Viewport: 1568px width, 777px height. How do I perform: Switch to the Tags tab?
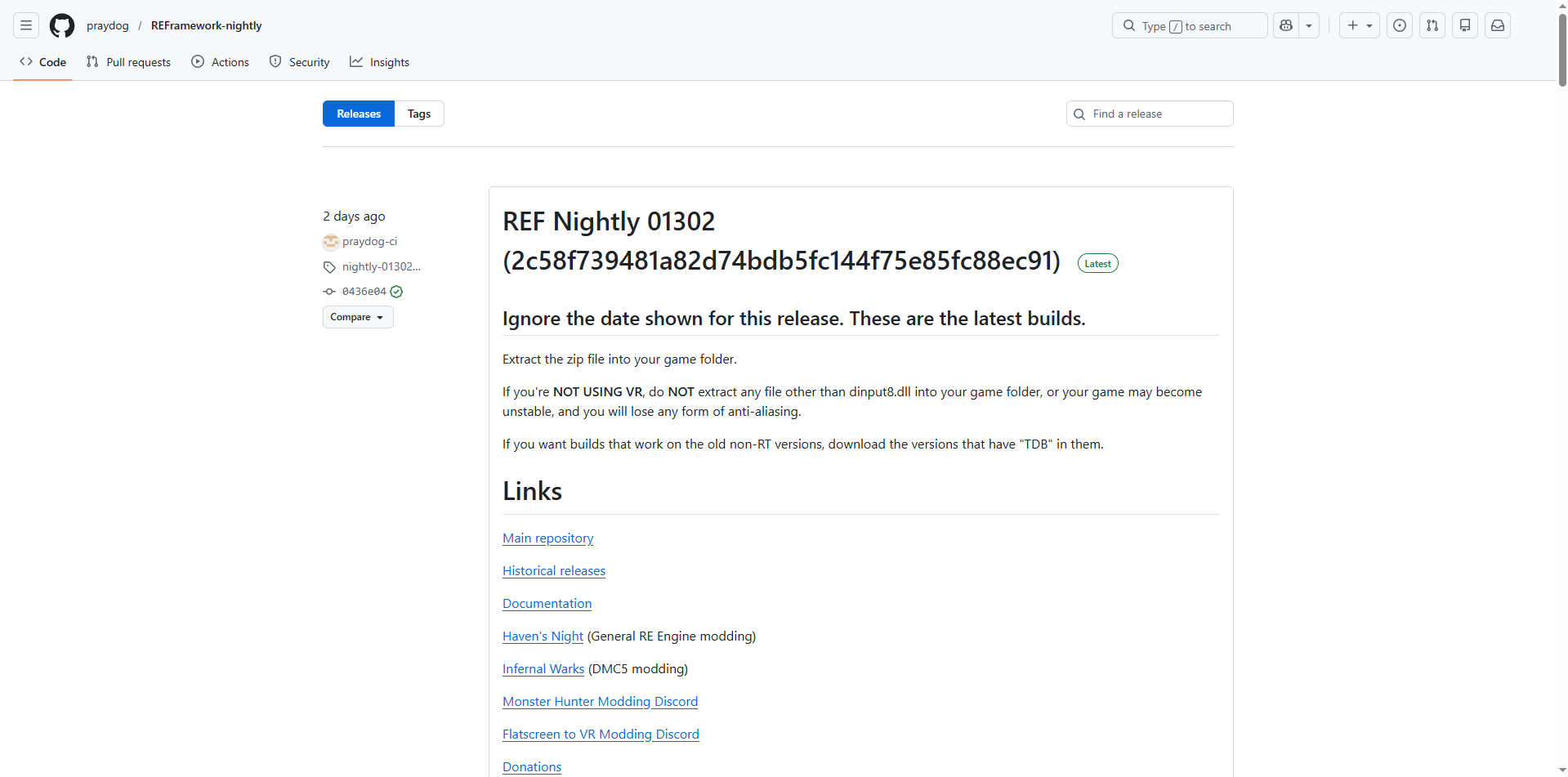(x=419, y=114)
